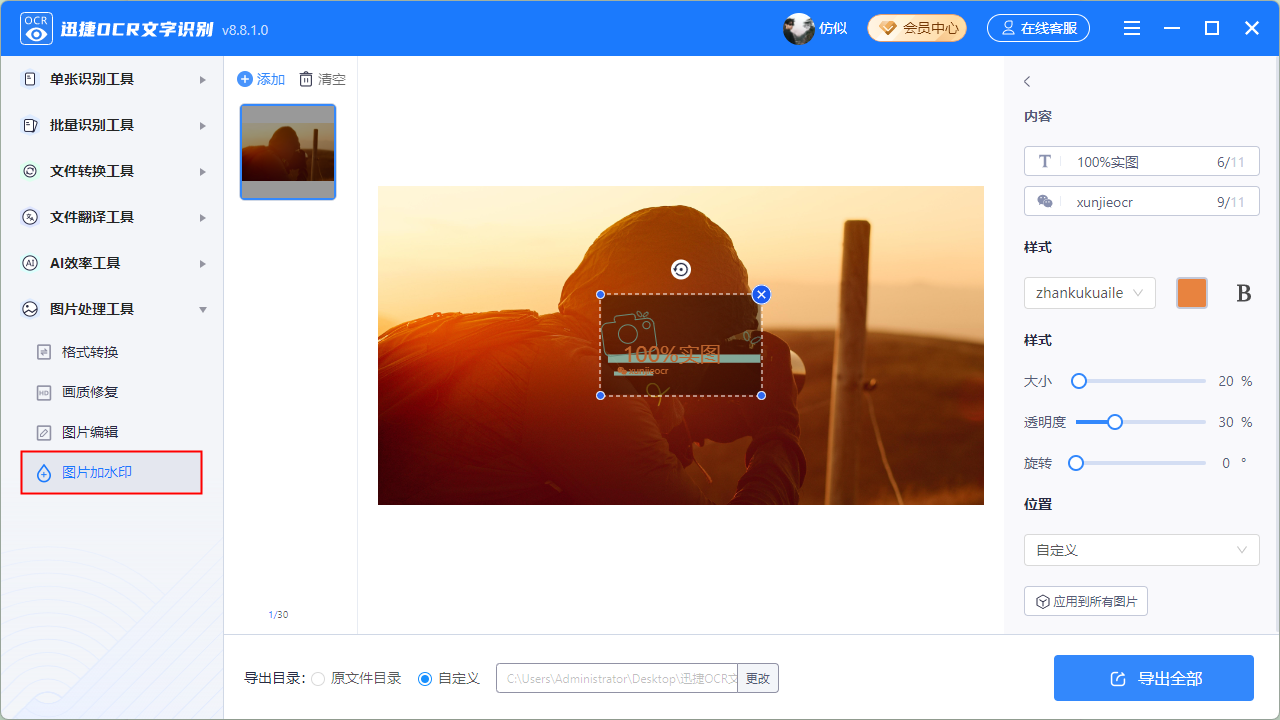Viewport: 1280px width, 720px height.
Task: Click the 透明度 opacity slider handle
Action: [x=1115, y=422]
